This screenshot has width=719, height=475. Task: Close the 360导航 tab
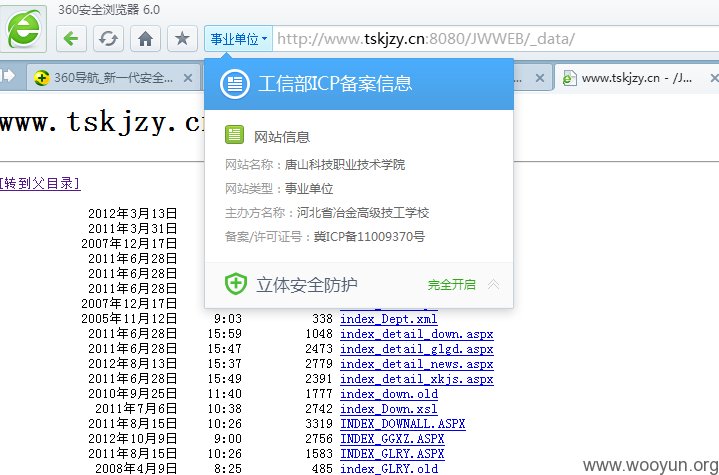188,78
